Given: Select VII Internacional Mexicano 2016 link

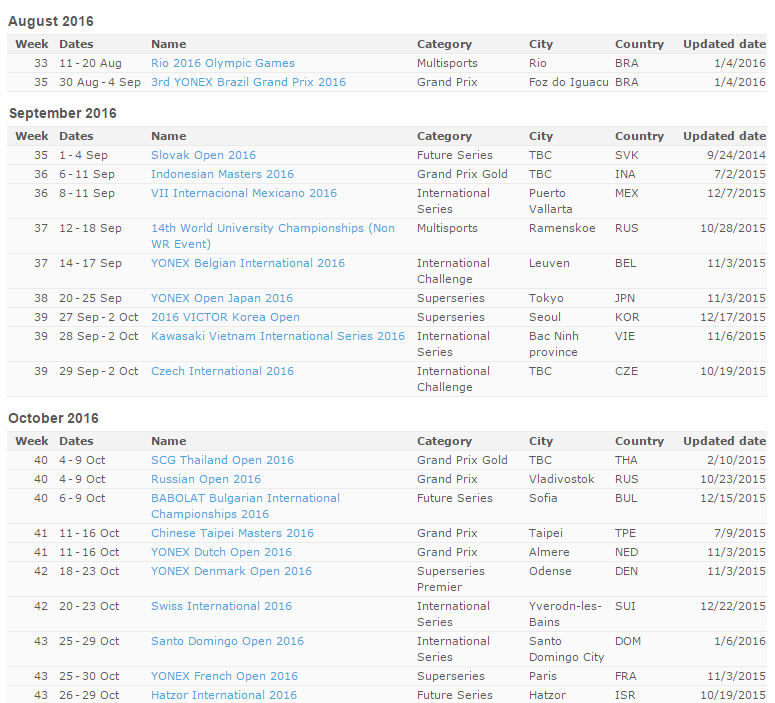Looking at the screenshot, I should 243,193.
